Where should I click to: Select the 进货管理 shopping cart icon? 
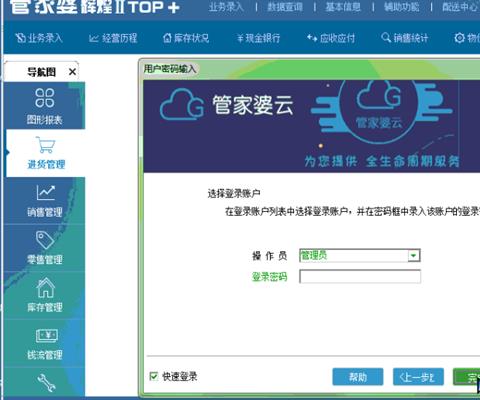[x=46, y=145]
